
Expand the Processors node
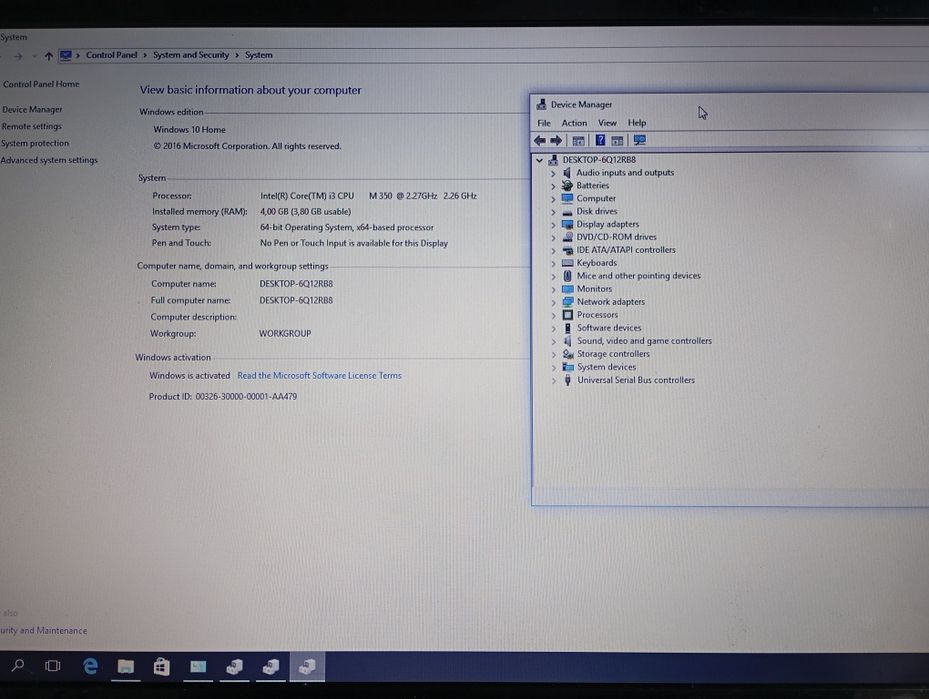click(x=553, y=316)
